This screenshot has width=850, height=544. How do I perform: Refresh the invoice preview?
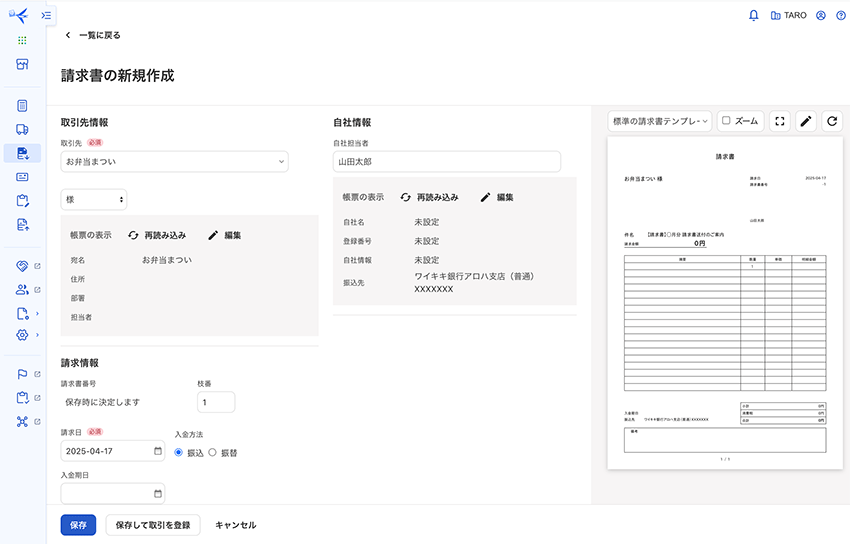tap(832, 121)
